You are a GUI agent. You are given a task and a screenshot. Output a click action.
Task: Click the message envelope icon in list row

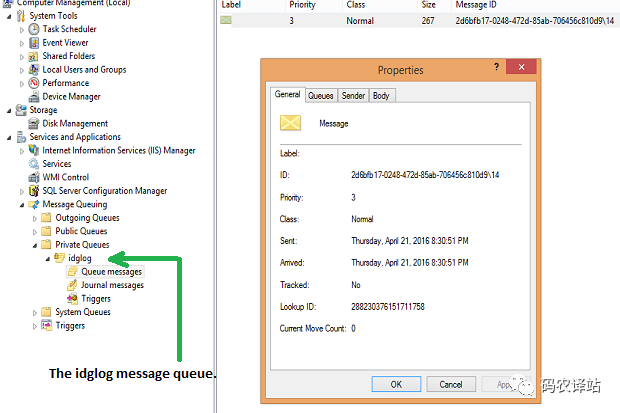tap(226, 20)
